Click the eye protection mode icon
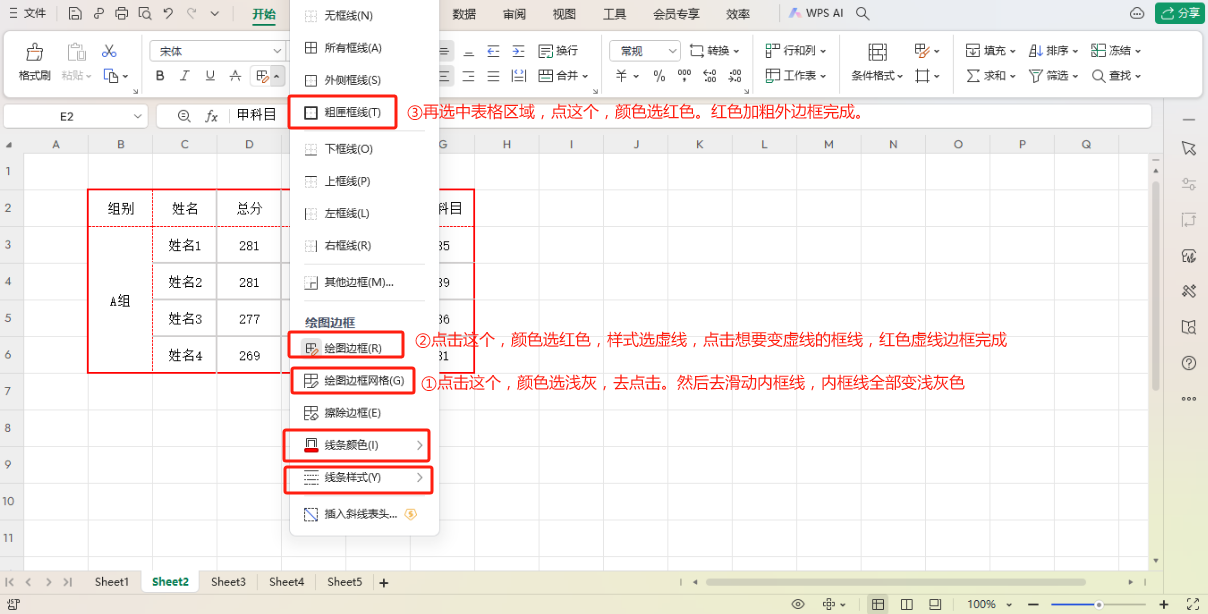This screenshot has width=1208, height=614. tap(797, 604)
